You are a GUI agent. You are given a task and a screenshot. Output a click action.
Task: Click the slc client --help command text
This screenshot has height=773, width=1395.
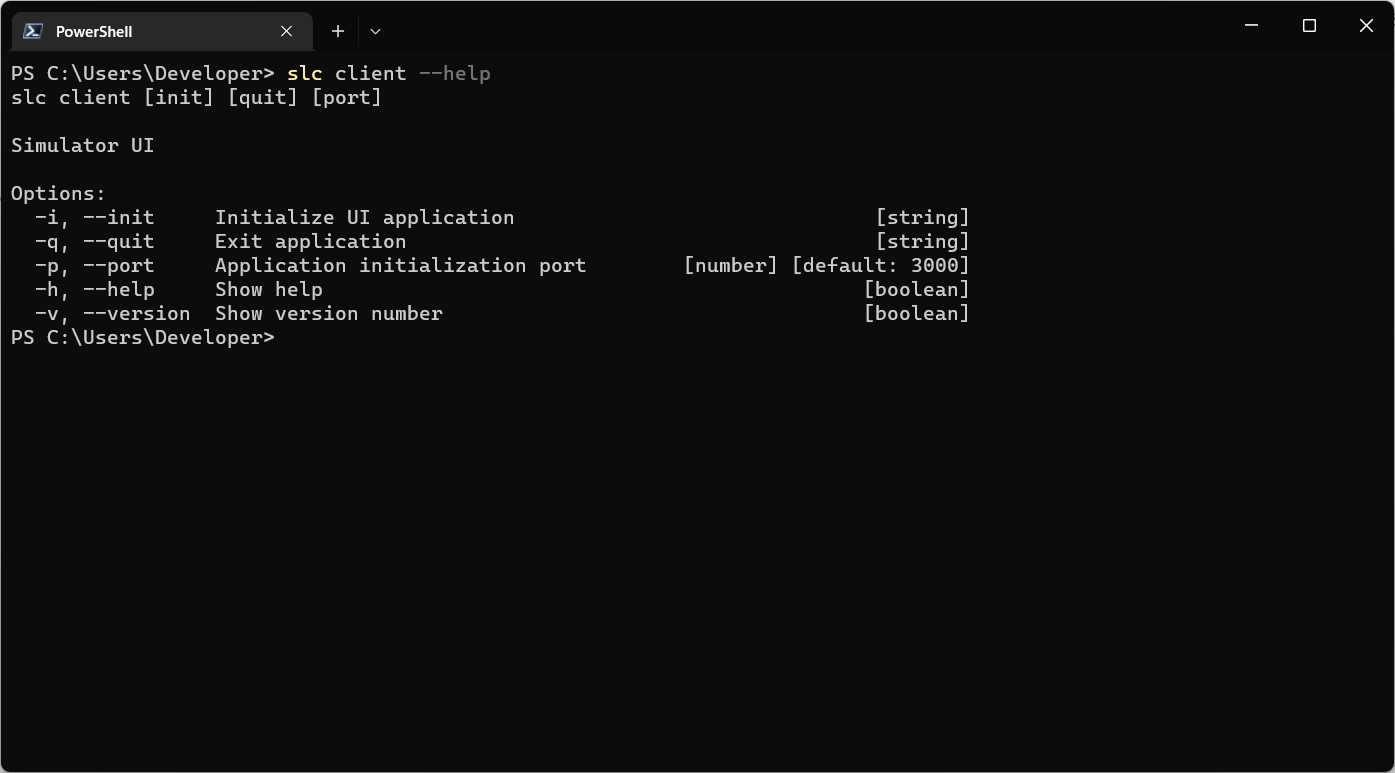coord(389,73)
